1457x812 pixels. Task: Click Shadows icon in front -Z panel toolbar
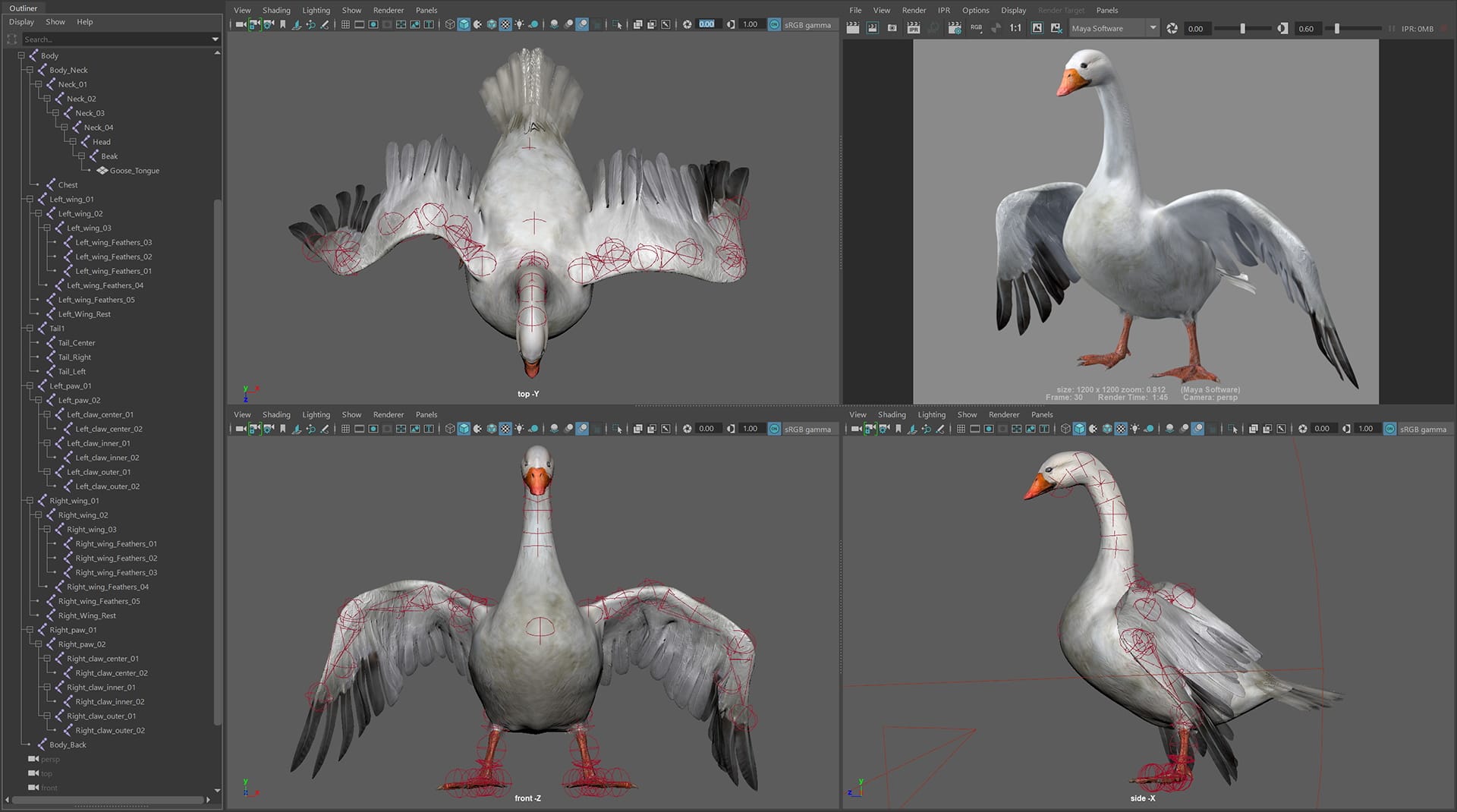coord(533,429)
